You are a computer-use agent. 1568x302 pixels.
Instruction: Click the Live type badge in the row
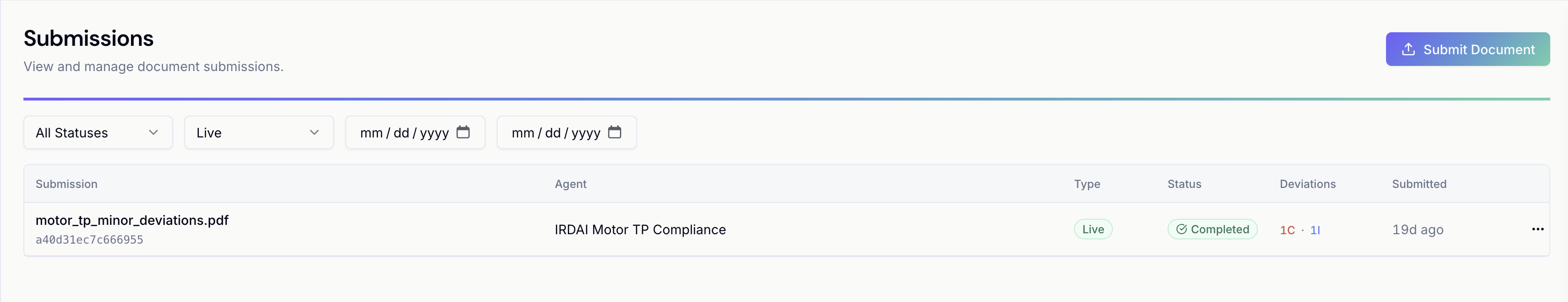[x=1093, y=230]
